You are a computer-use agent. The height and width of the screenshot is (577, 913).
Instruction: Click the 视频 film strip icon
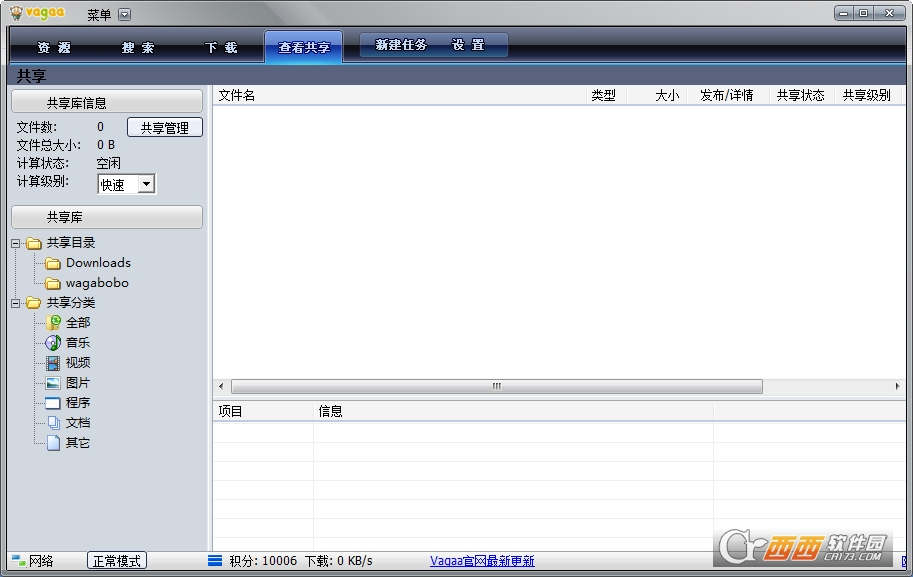[x=53, y=363]
